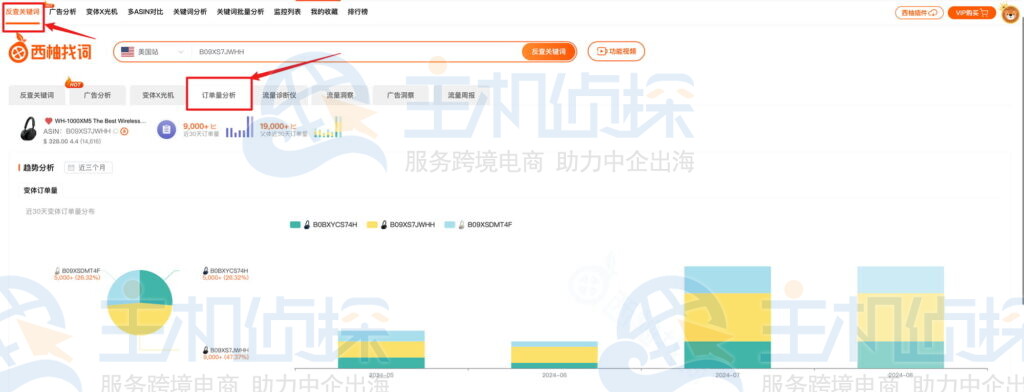Screen dimensions: 1024x392
Task: Switch to the 订单量分析 sub-tab
Action: [x=219, y=95]
